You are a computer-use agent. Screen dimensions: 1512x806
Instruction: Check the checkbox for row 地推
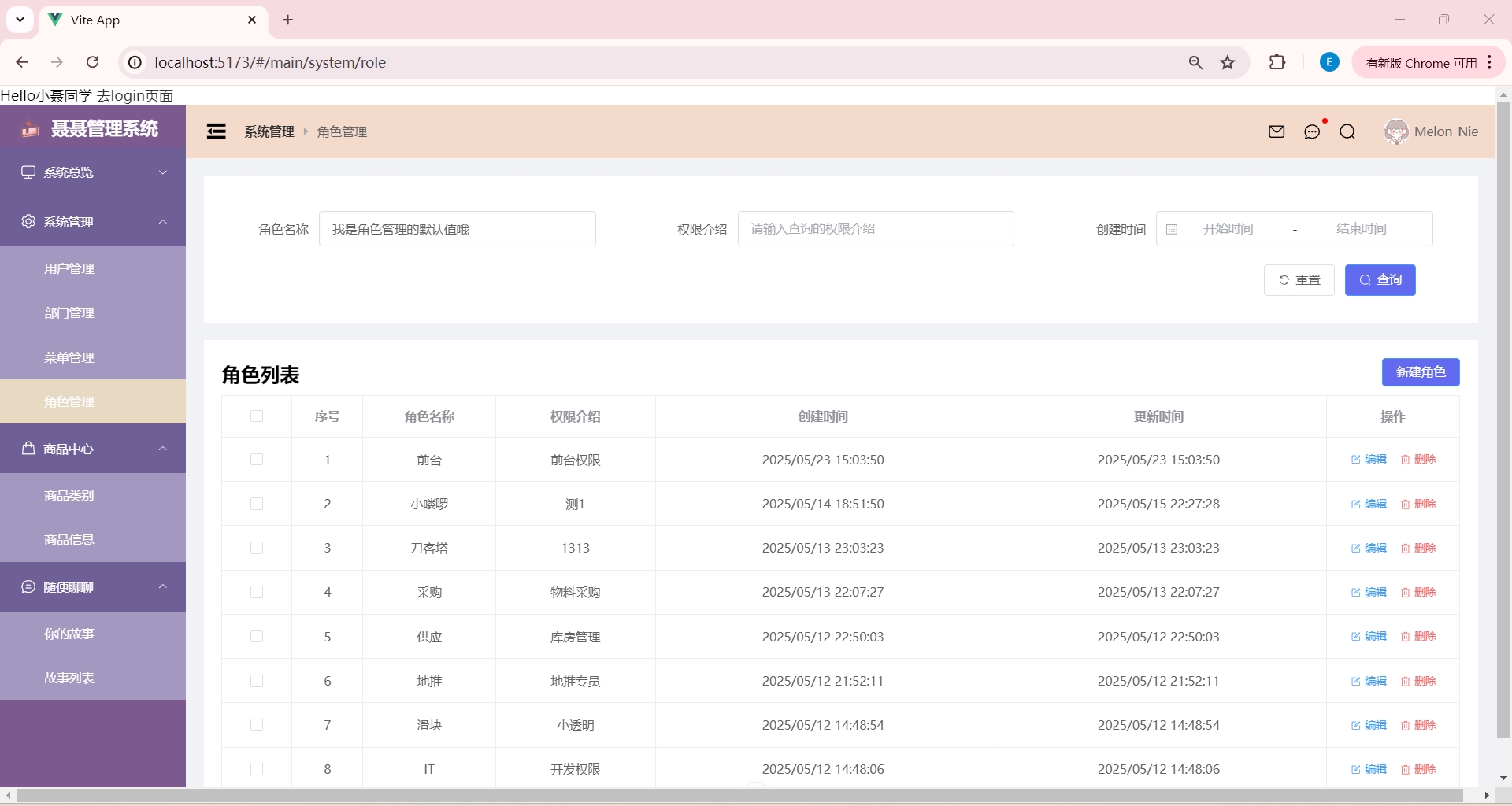coord(257,681)
